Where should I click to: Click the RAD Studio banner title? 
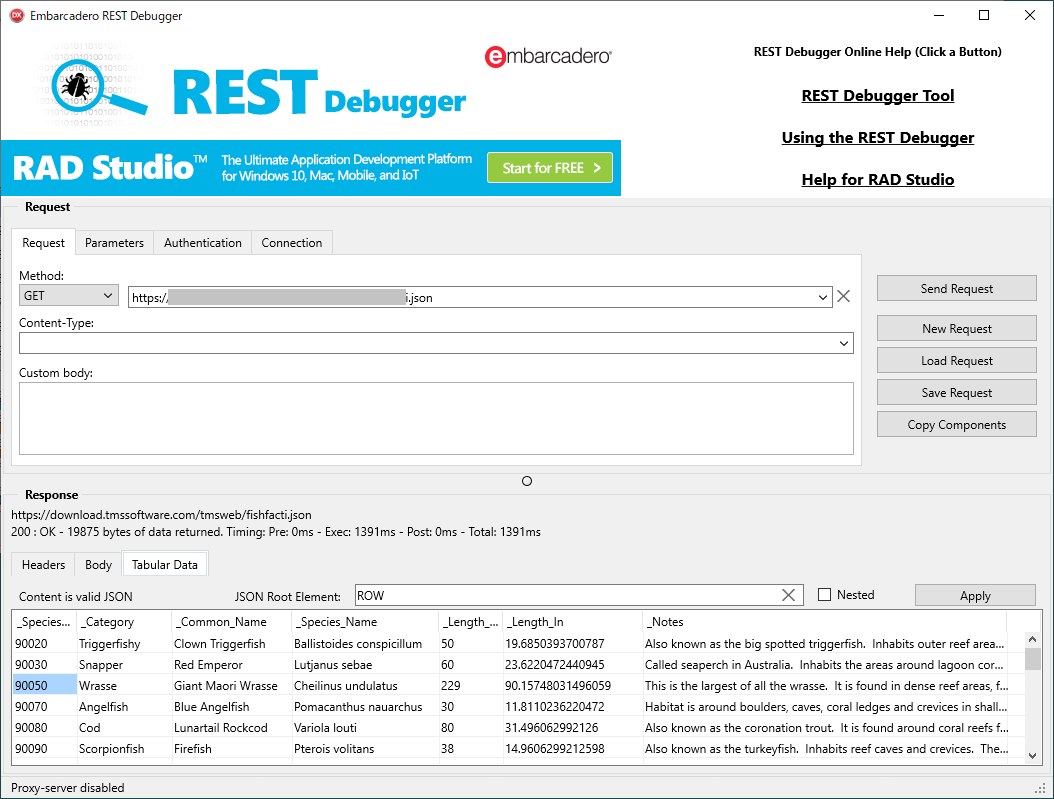coord(111,167)
